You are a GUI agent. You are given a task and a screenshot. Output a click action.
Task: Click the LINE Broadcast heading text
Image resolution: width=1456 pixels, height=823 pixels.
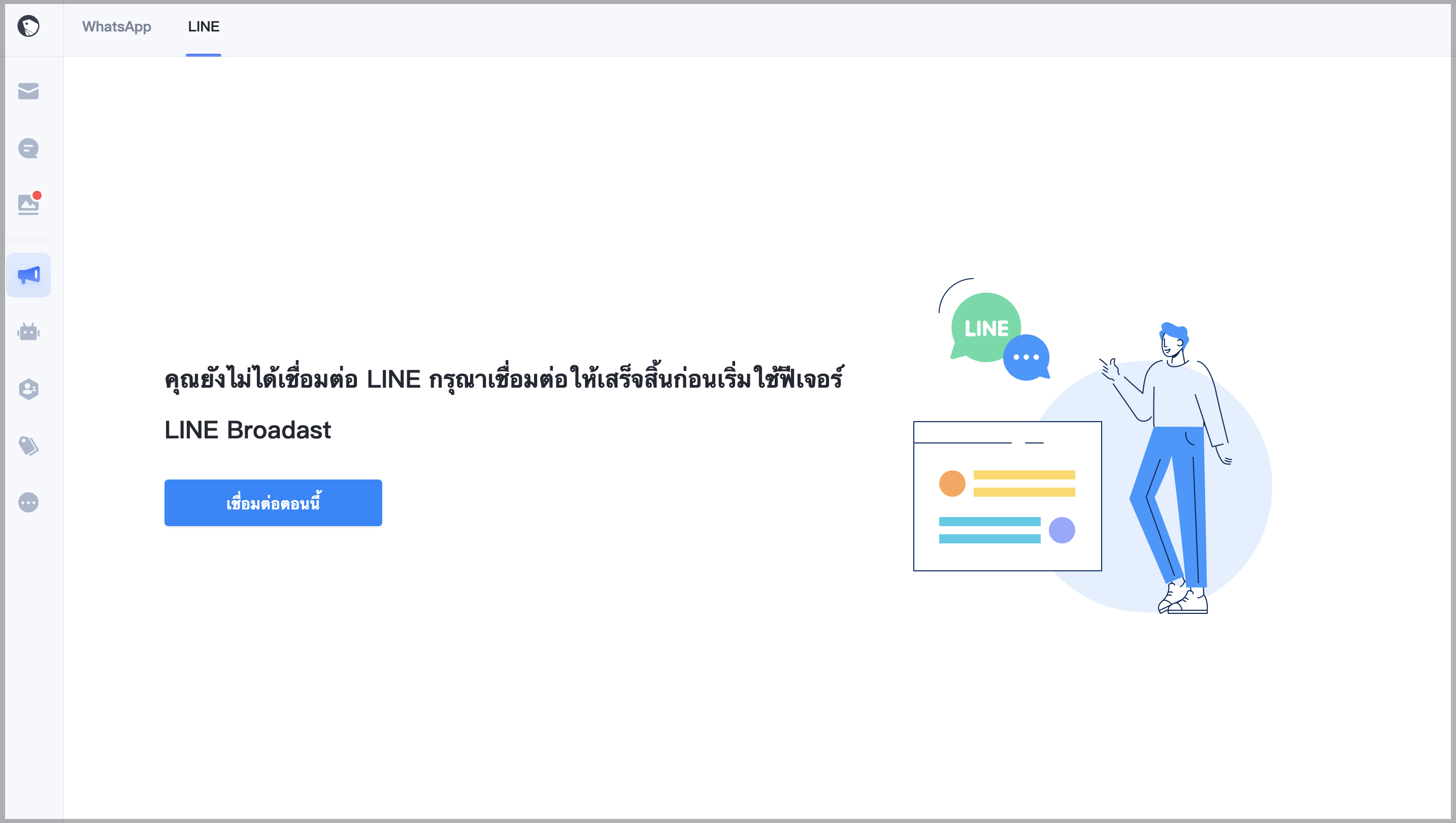coord(248,430)
